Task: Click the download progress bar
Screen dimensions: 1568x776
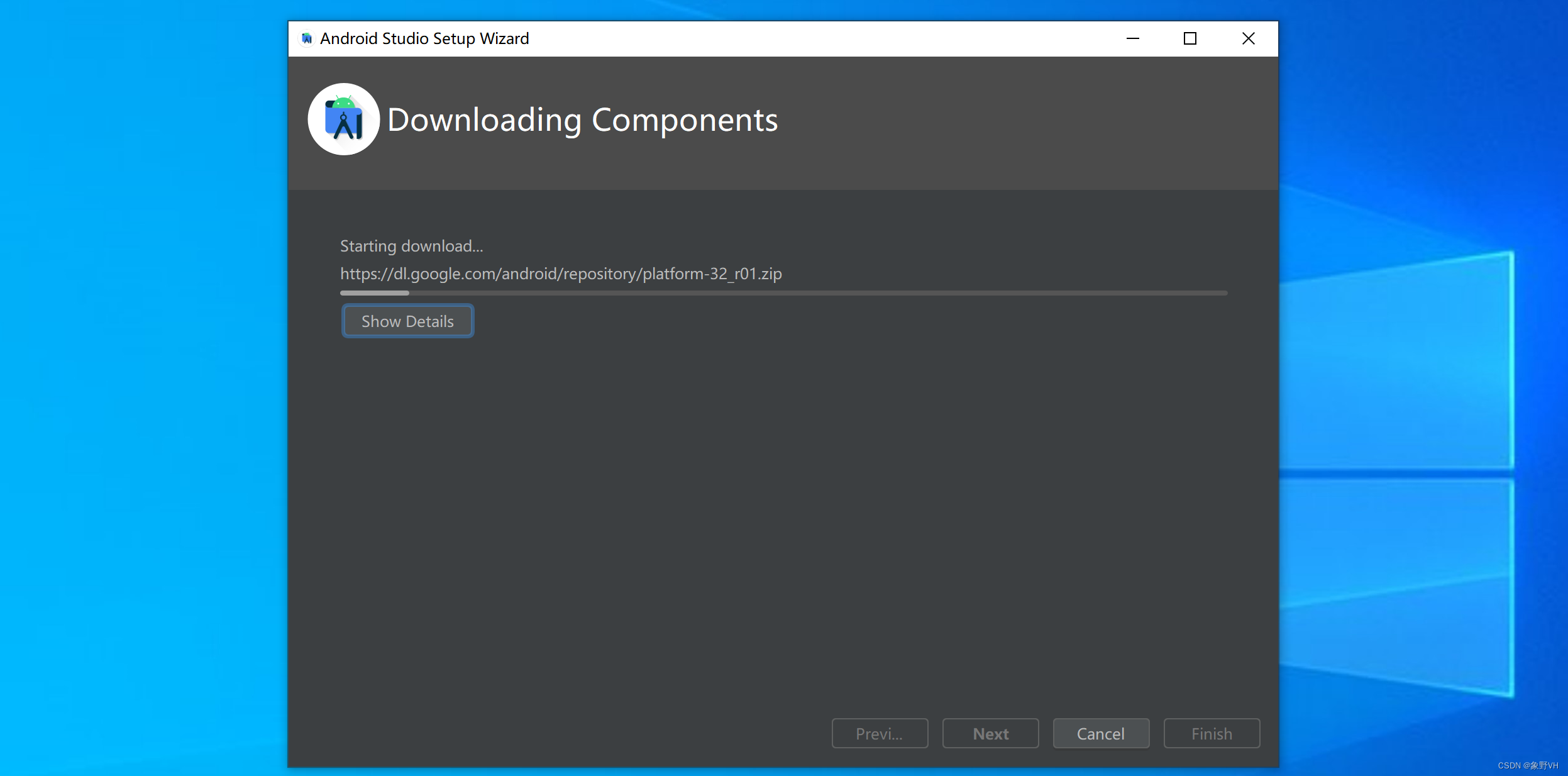Action: coord(783,293)
